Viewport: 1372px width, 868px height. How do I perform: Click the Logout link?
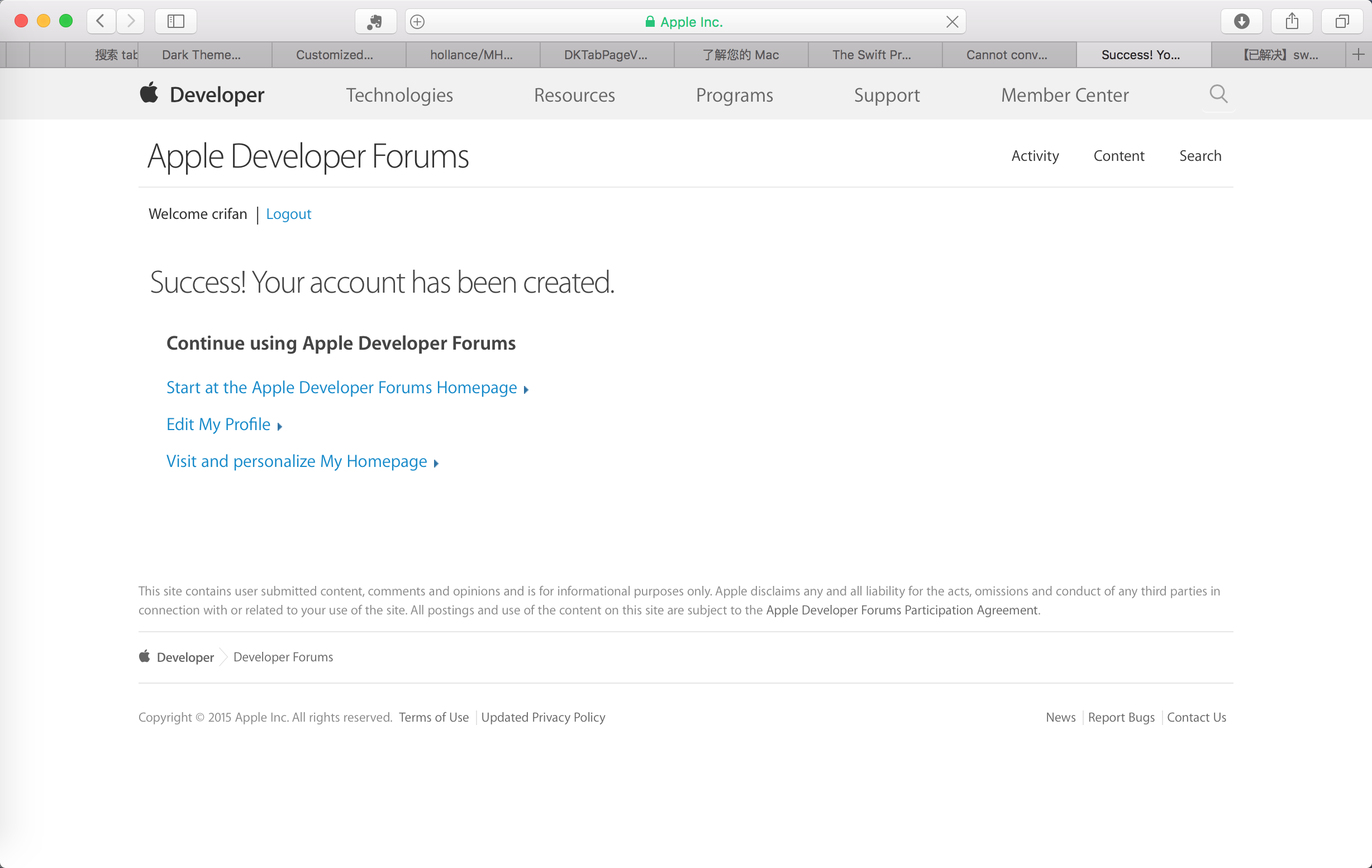(x=288, y=214)
